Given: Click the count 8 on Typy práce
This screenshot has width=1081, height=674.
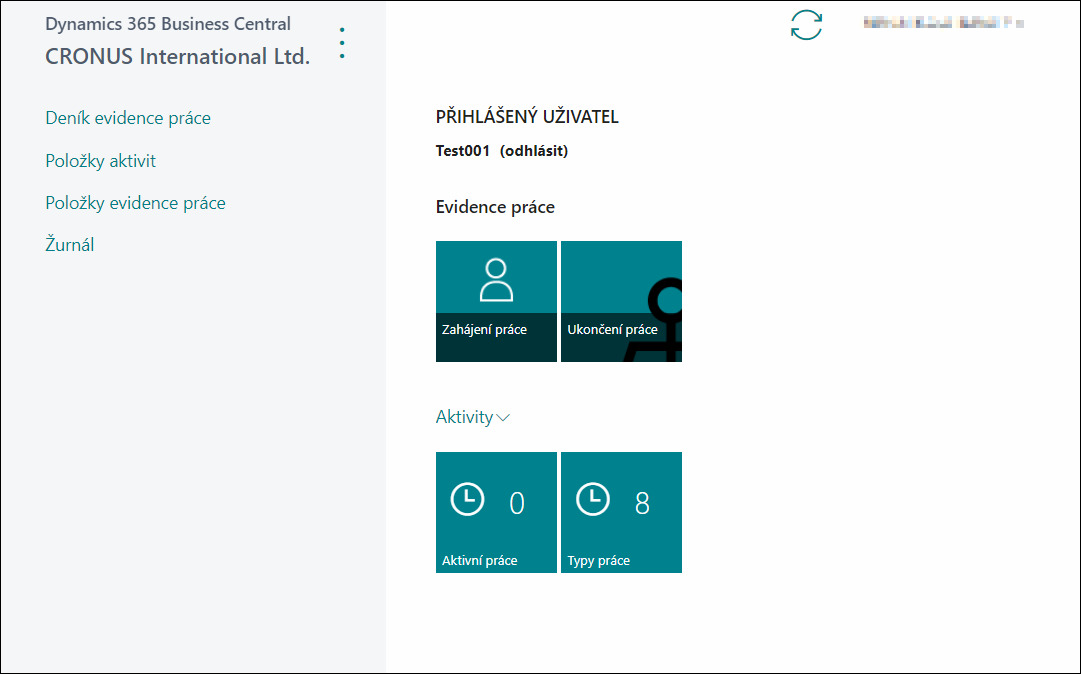Looking at the screenshot, I should tap(642, 503).
